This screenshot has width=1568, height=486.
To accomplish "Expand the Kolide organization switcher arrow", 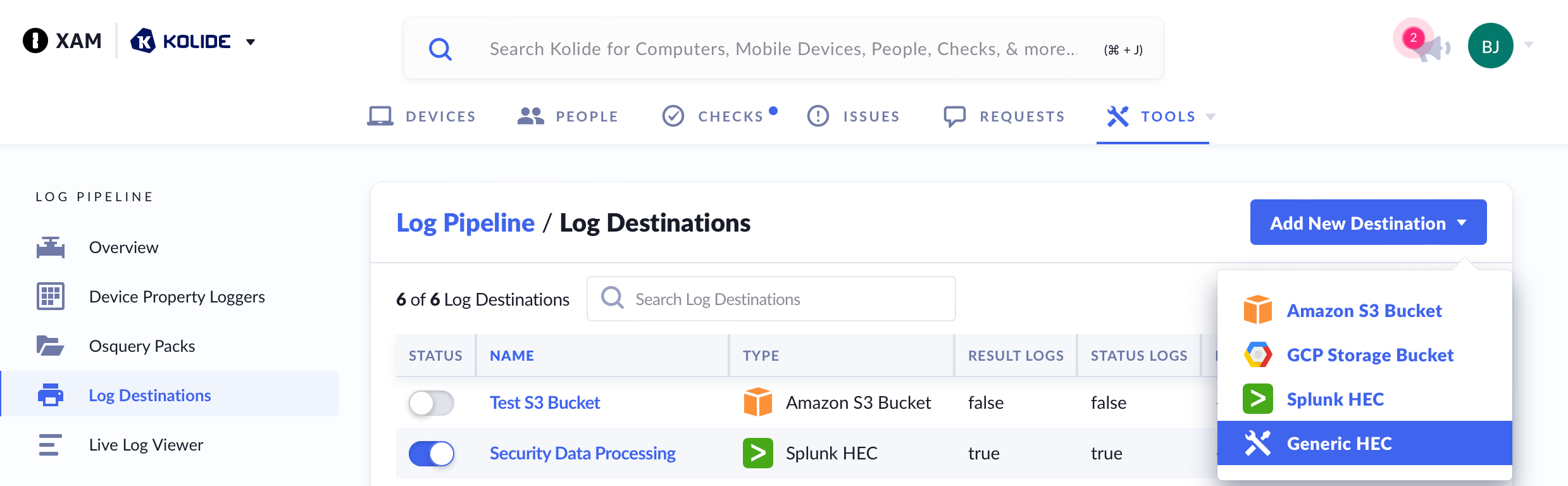I will coord(251,42).
